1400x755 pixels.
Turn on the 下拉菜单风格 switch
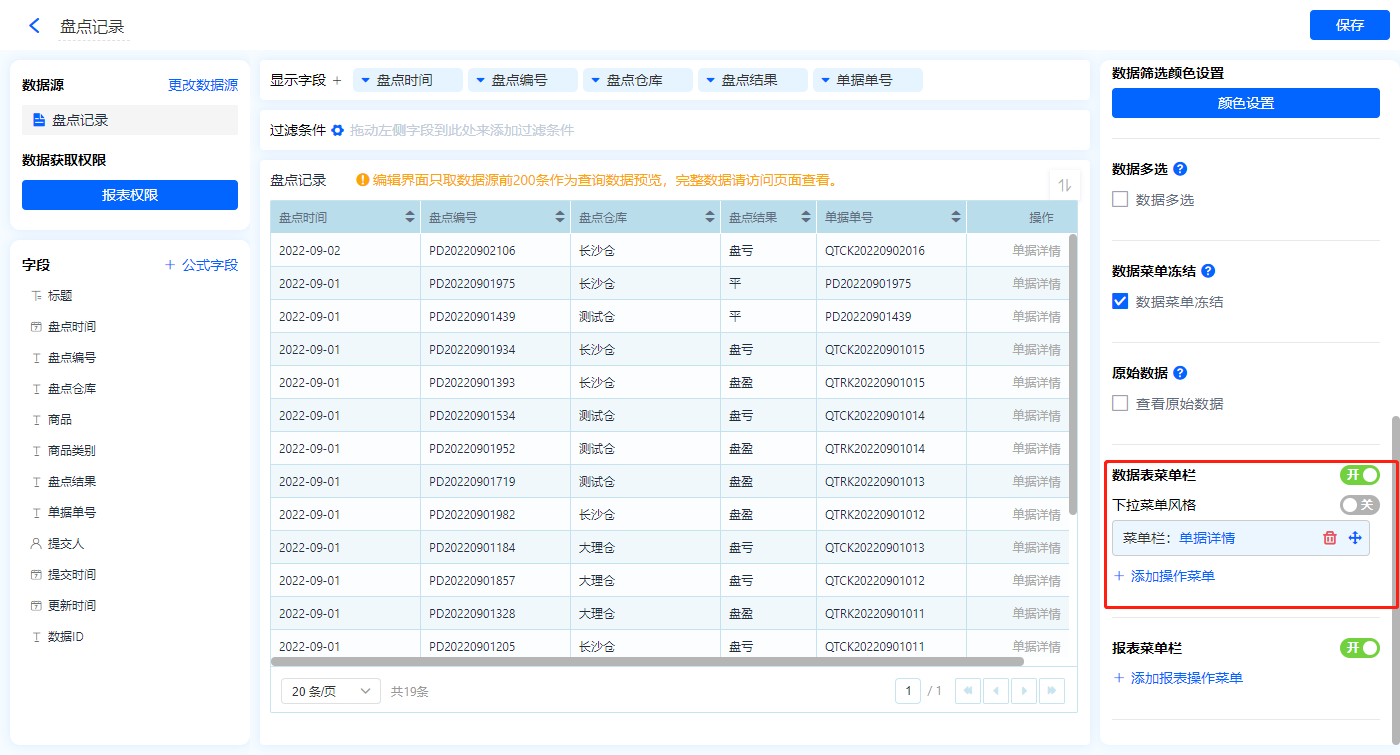click(1359, 506)
